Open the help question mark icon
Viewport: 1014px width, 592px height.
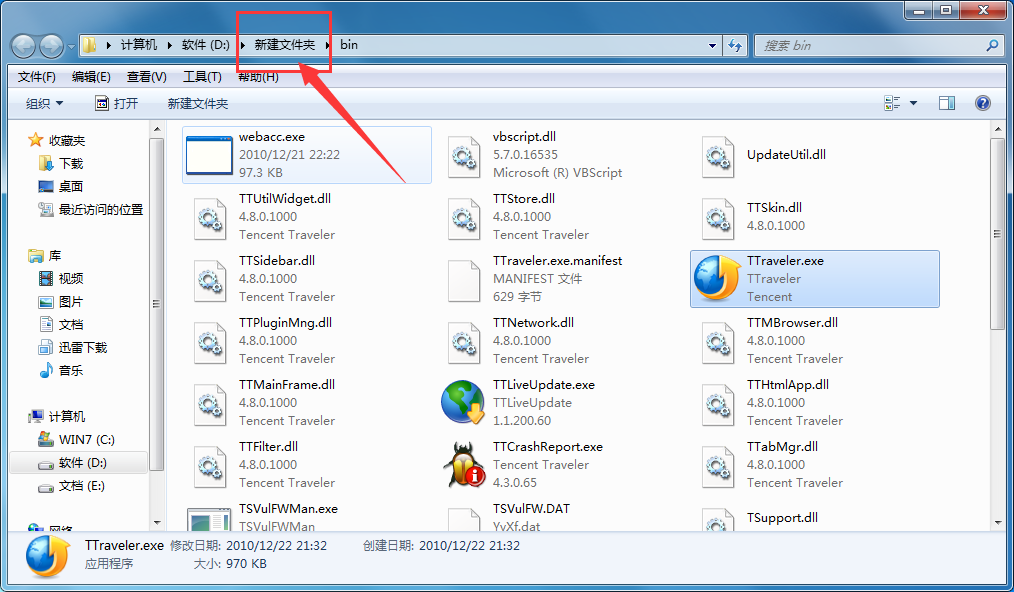pyautogui.click(x=982, y=103)
